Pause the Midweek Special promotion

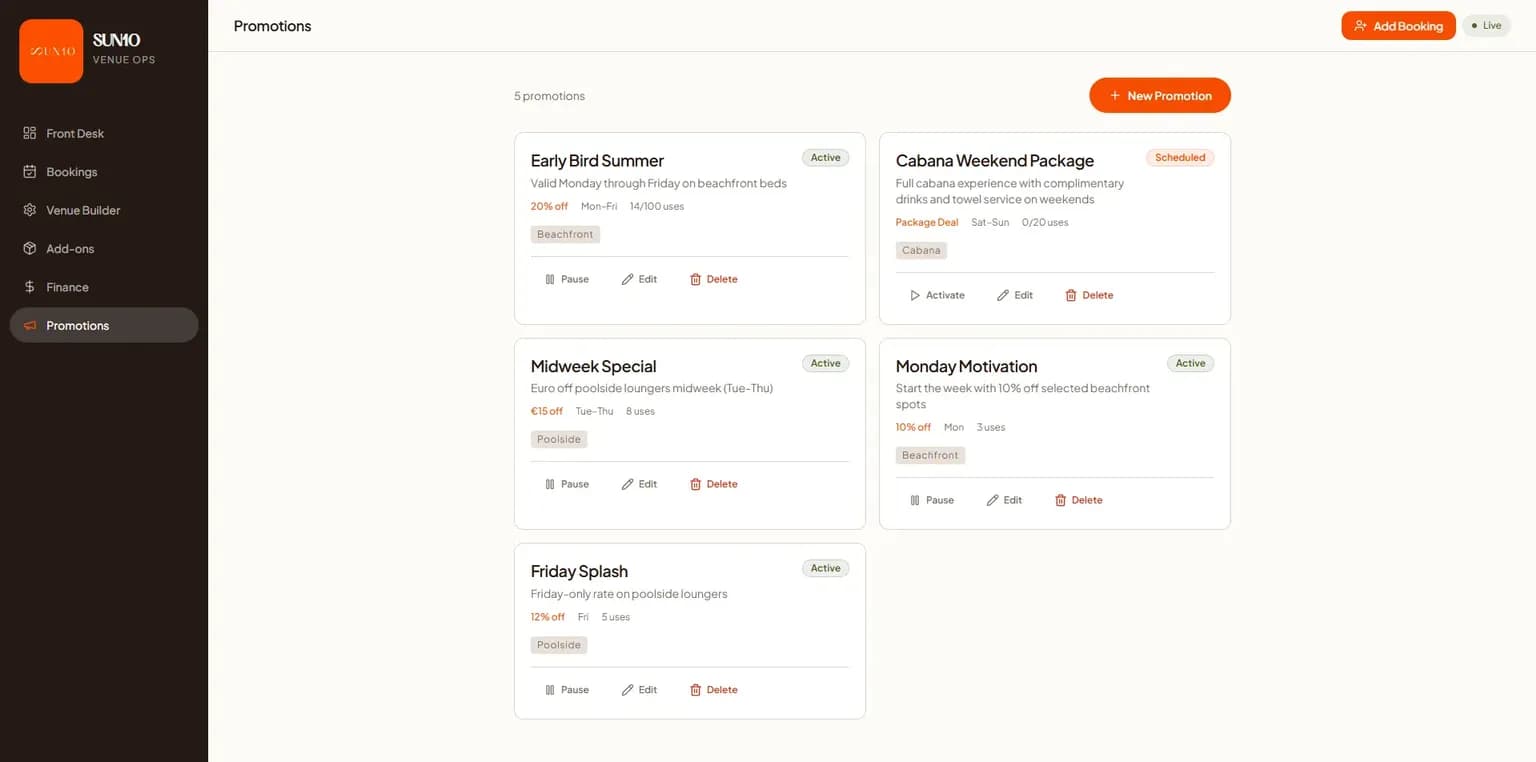click(566, 485)
